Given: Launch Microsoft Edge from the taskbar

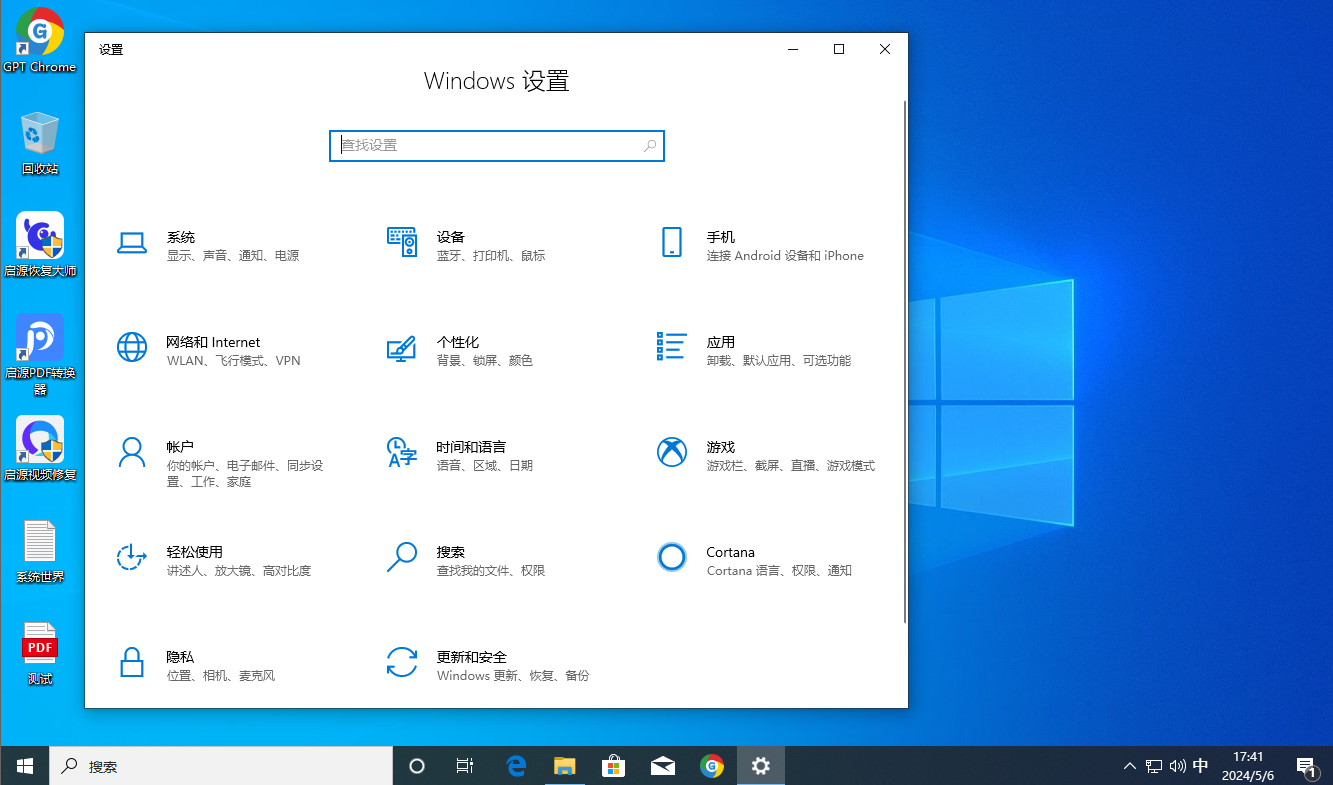Looking at the screenshot, I should pyautogui.click(x=516, y=766).
